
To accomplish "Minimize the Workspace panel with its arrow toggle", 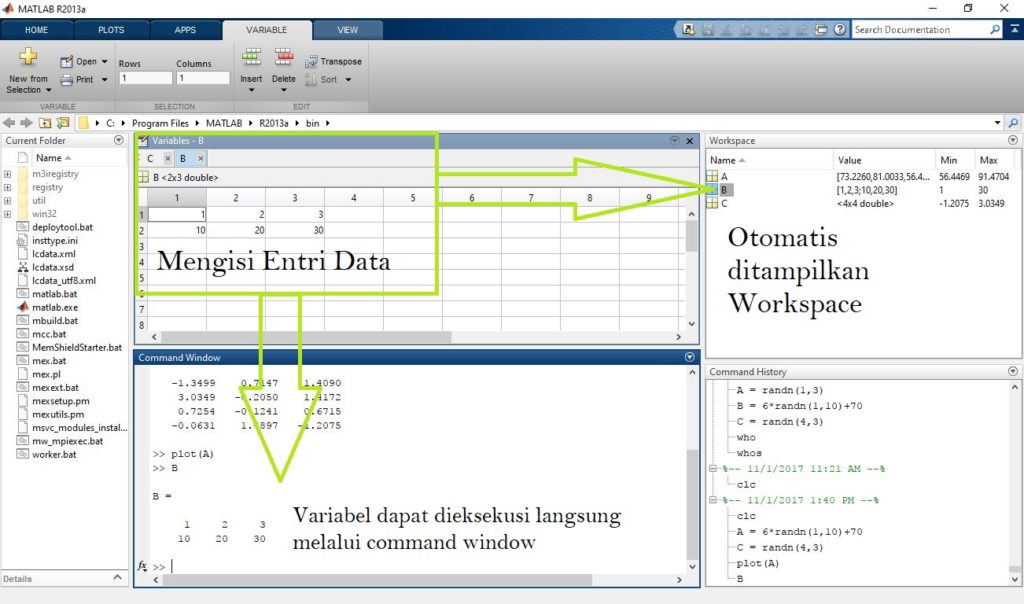I will point(1012,140).
